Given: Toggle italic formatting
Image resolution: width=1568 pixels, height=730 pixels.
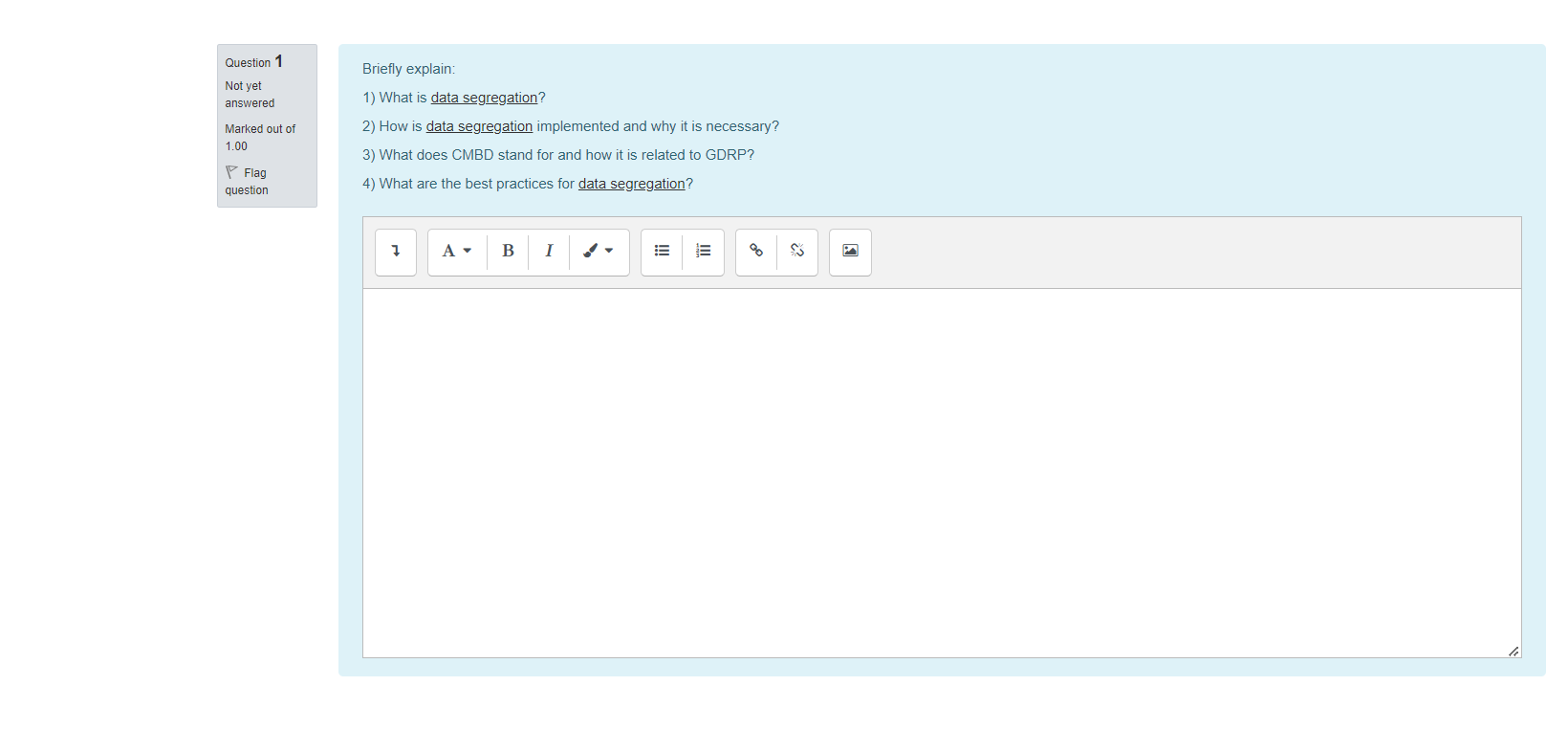Looking at the screenshot, I should pos(549,252).
